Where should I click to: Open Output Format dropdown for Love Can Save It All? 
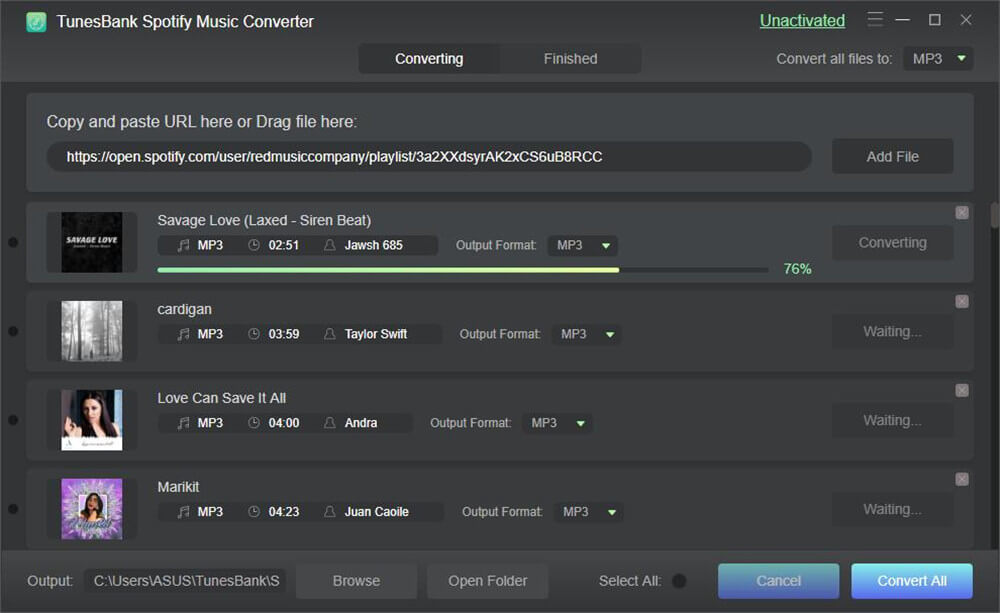point(557,423)
